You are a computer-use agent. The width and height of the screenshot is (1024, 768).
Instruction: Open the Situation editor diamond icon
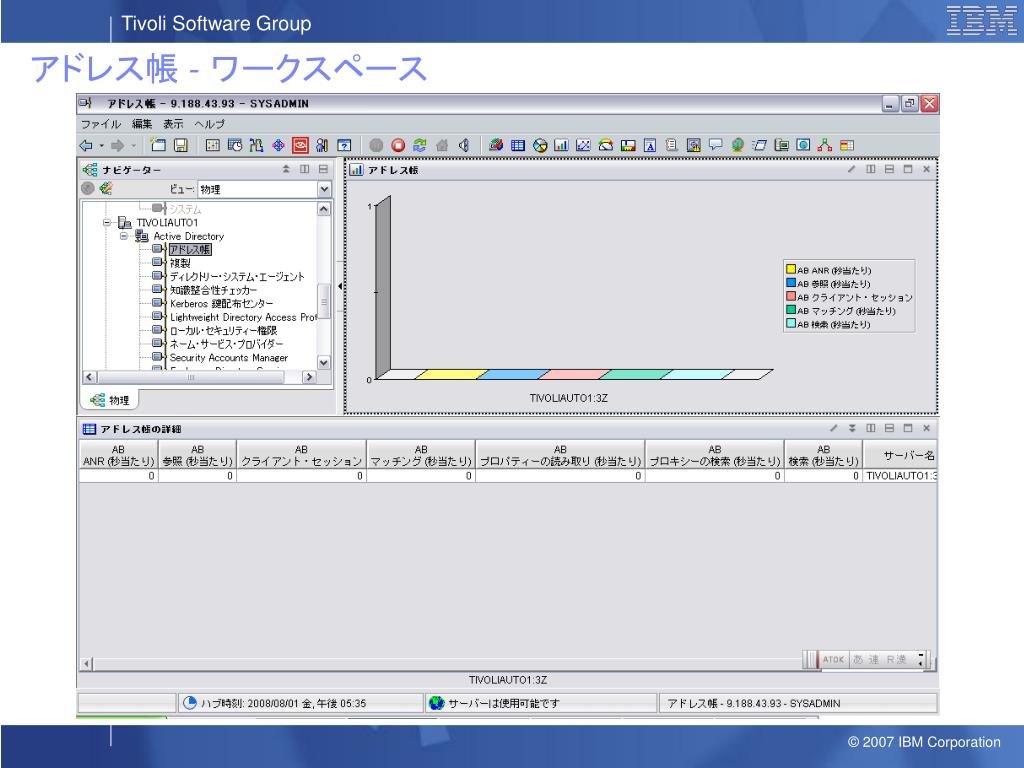coord(278,145)
